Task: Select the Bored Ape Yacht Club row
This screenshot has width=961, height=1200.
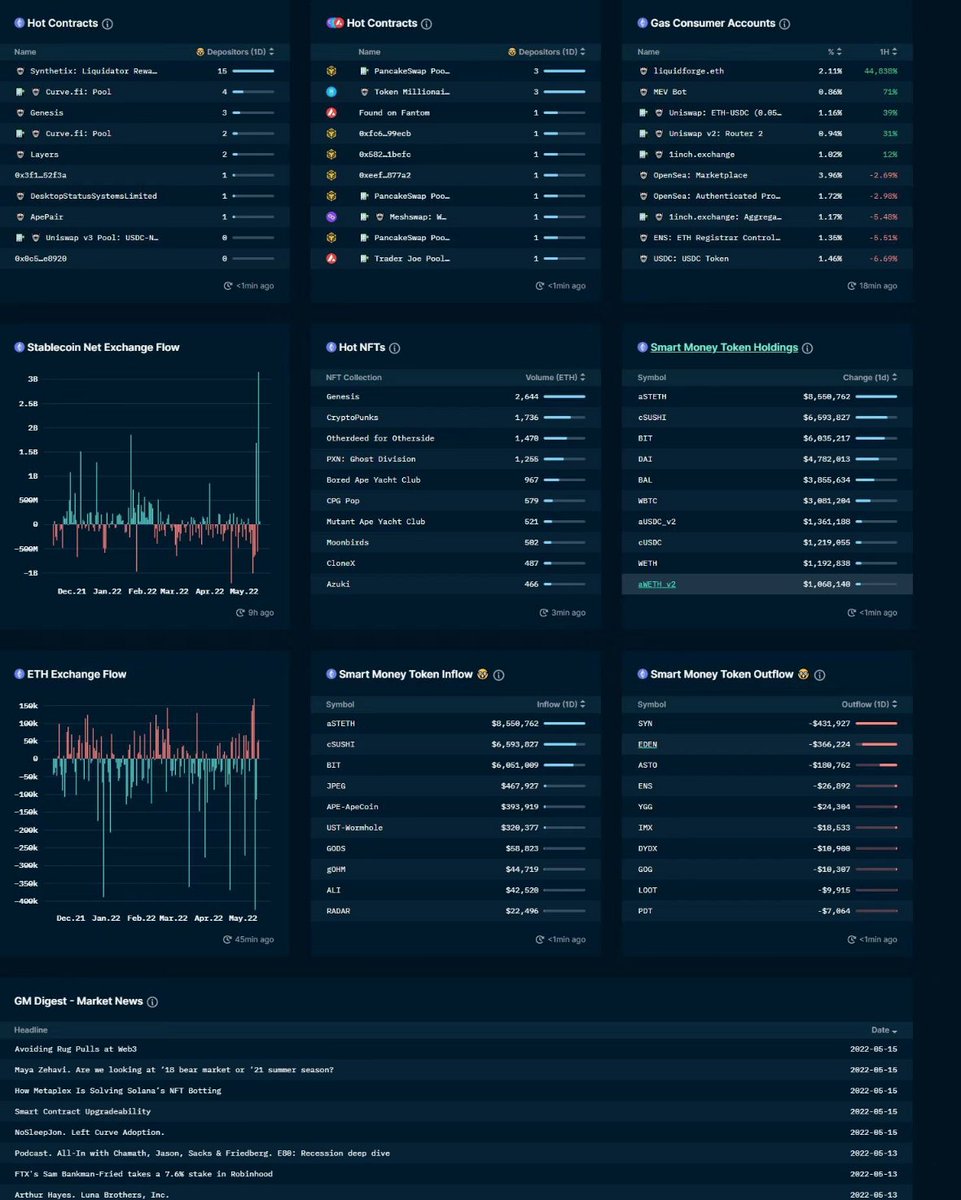Action: pyautogui.click(x=456, y=480)
